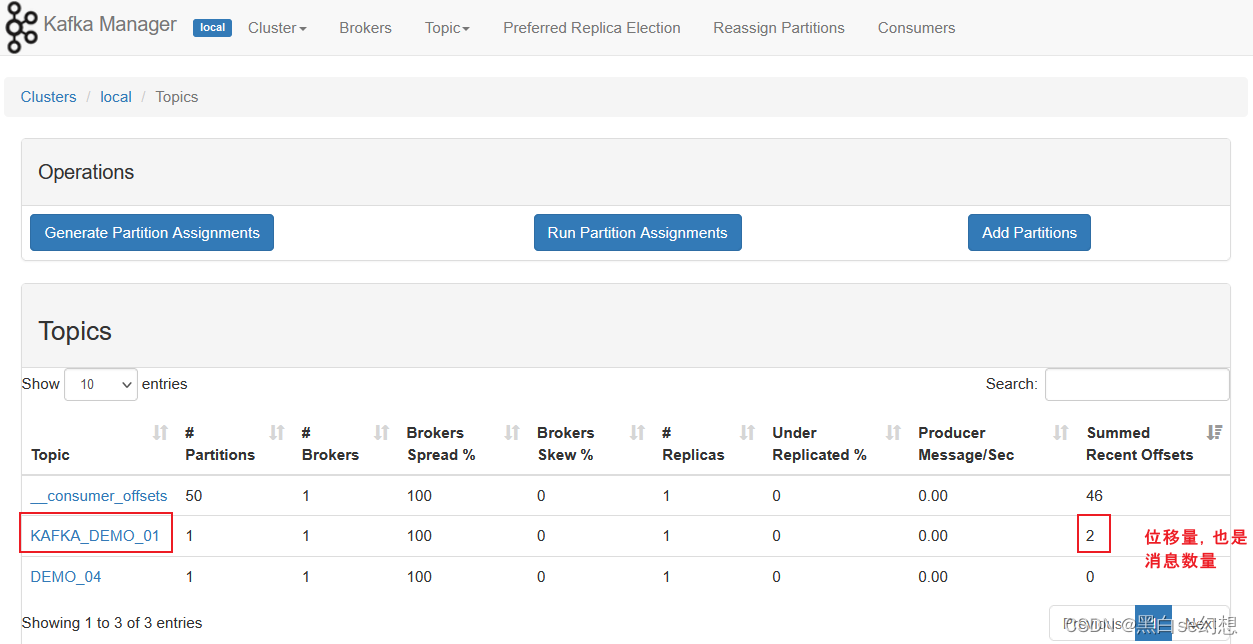The height and width of the screenshot is (644, 1253).
Task: Sort by Topic column sort icon
Action: click(x=160, y=432)
